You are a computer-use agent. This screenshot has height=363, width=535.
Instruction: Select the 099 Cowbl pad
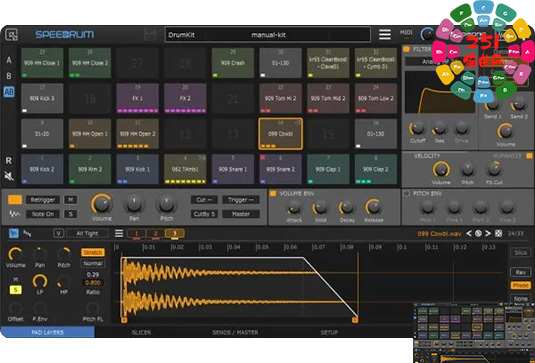pyautogui.click(x=280, y=134)
